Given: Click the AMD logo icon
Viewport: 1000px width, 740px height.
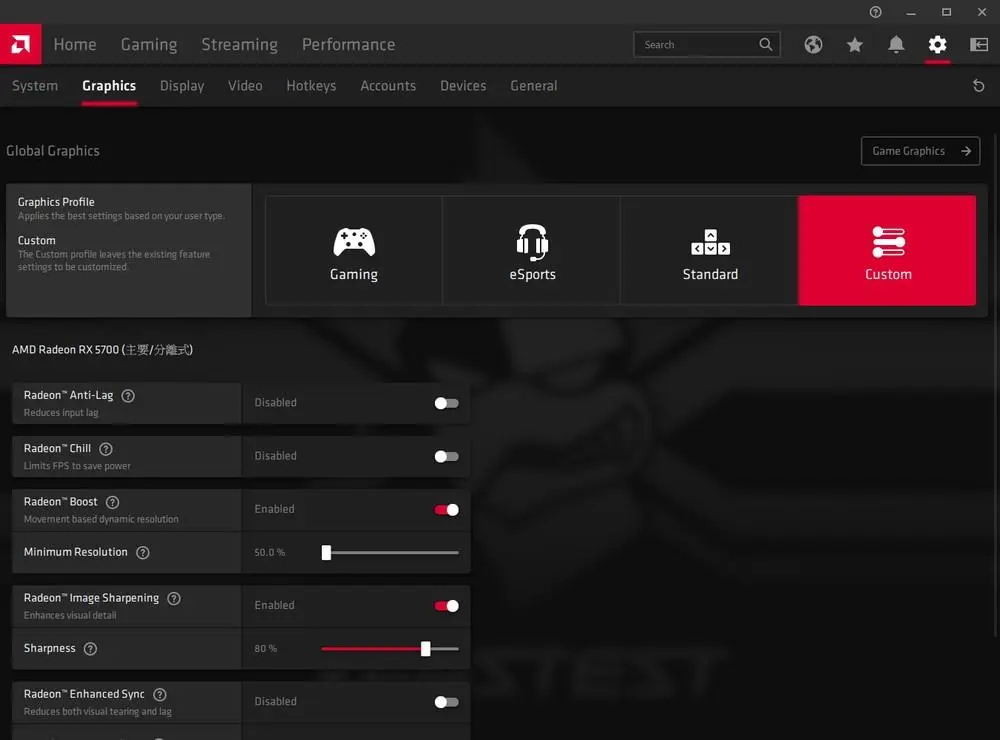Looking at the screenshot, I should pos(20,44).
